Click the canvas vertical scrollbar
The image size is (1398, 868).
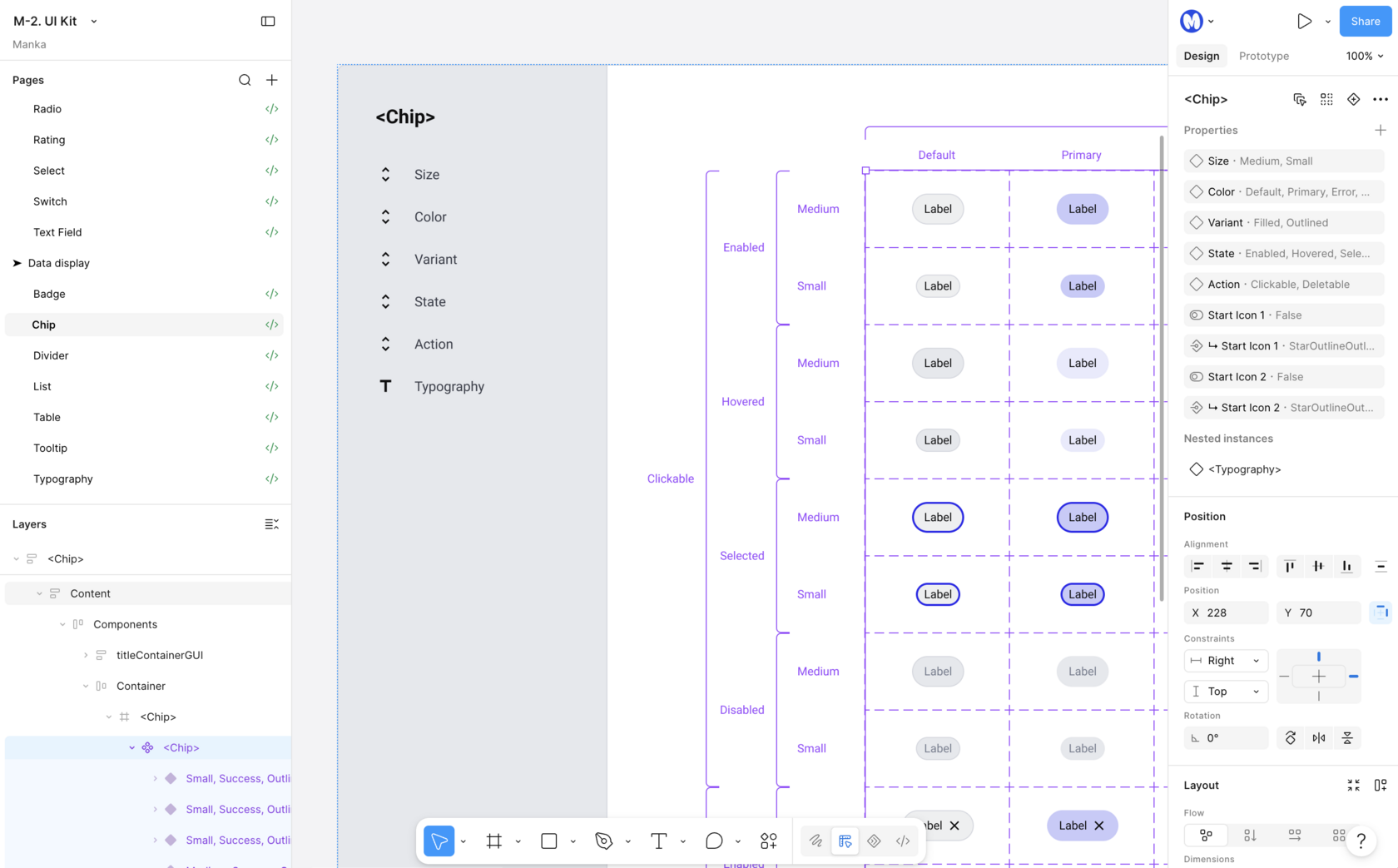point(1163,368)
